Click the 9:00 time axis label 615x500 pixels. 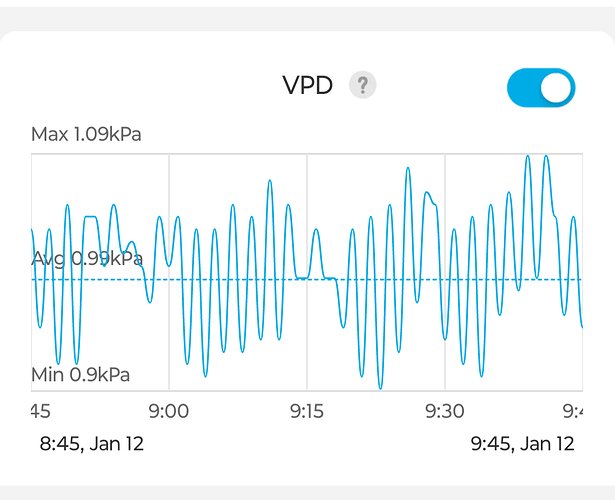[x=168, y=411]
